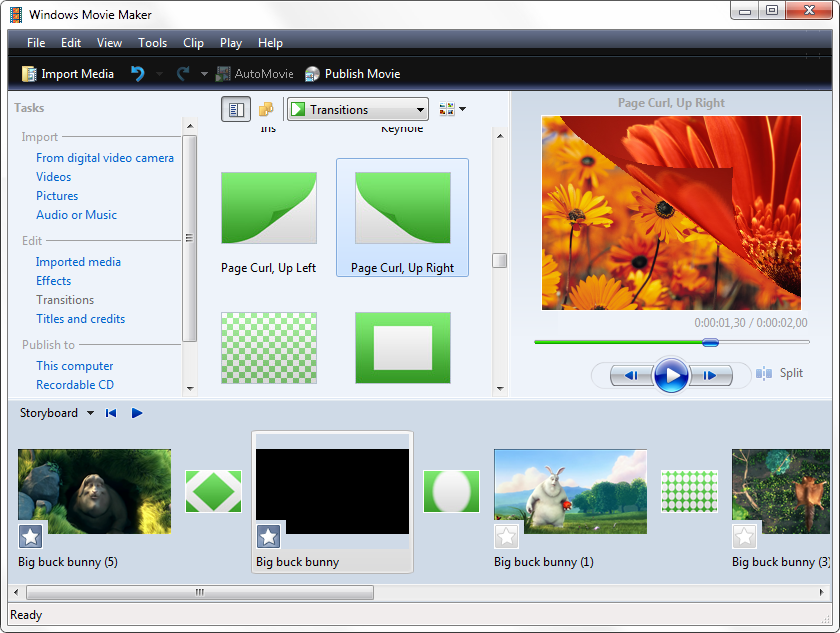The height and width of the screenshot is (633, 840).
Task: Open the Help menu
Action: pos(270,43)
